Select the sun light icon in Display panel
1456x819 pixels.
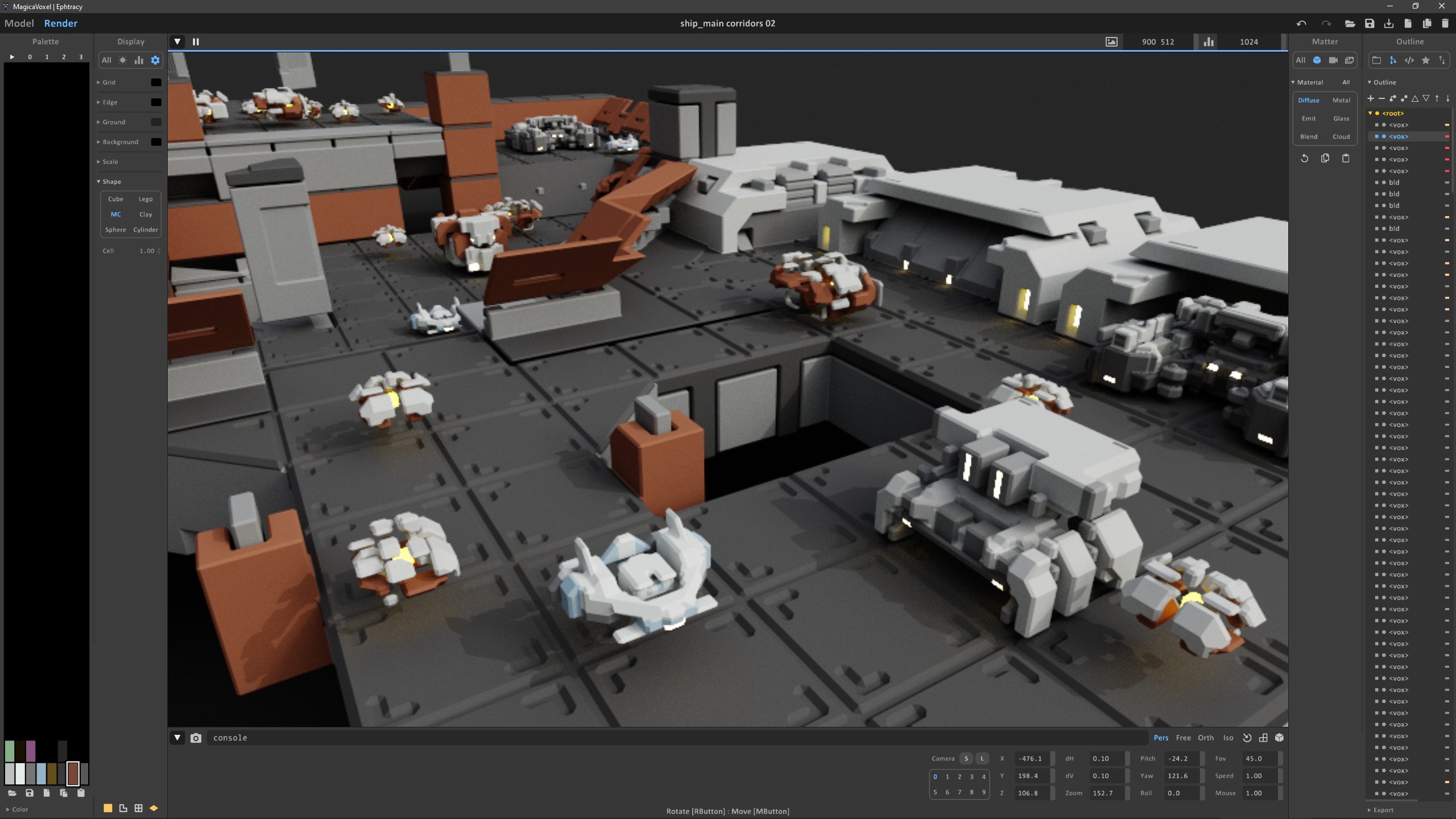(123, 60)
